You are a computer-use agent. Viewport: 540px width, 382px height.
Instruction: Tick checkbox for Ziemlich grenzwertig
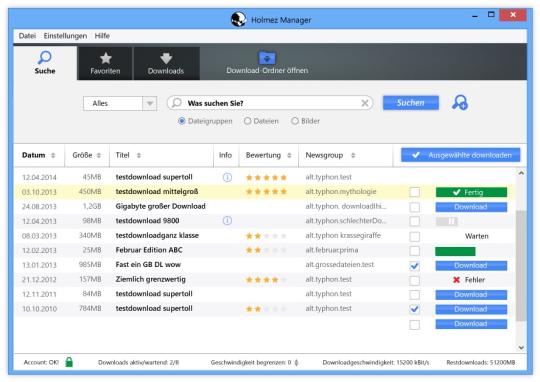[x=415, y=280]
